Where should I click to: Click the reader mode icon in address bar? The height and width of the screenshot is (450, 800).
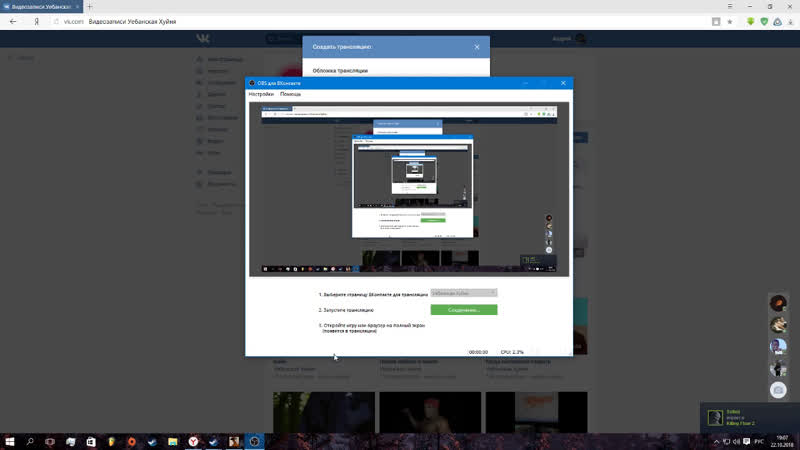(x=716, y=21)
